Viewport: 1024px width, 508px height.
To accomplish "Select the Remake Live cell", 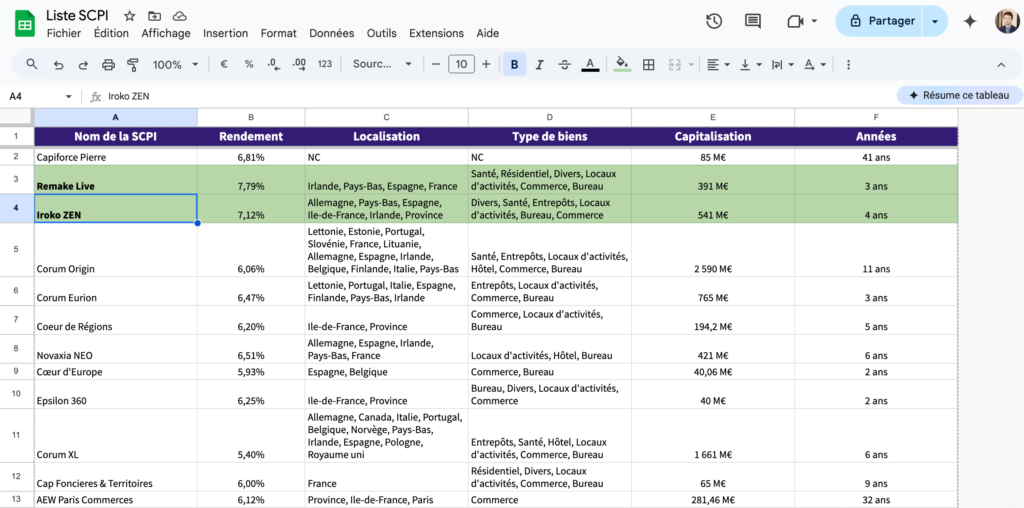I will coord(116,180).
